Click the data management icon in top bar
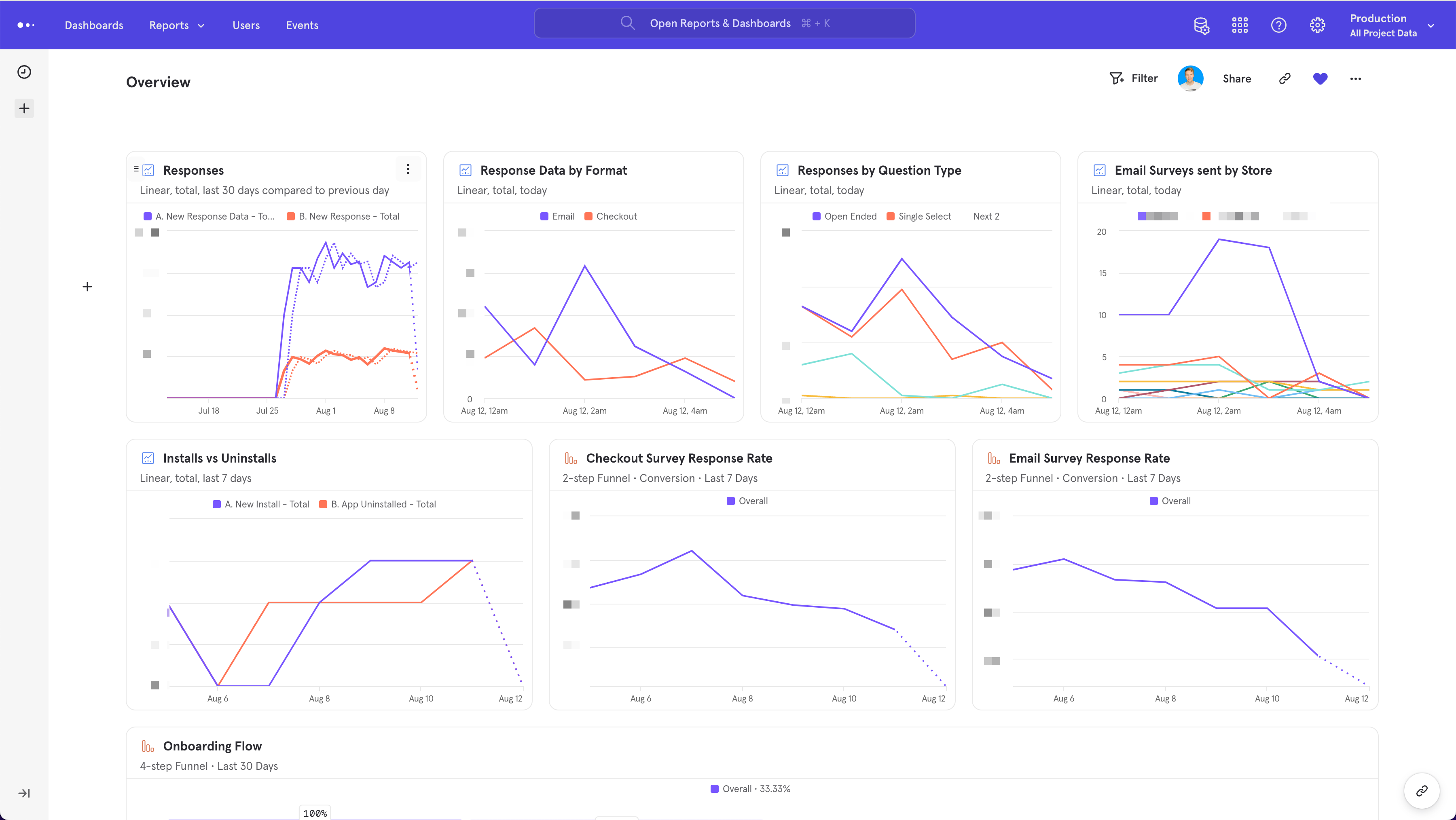 click(1202, 25)
